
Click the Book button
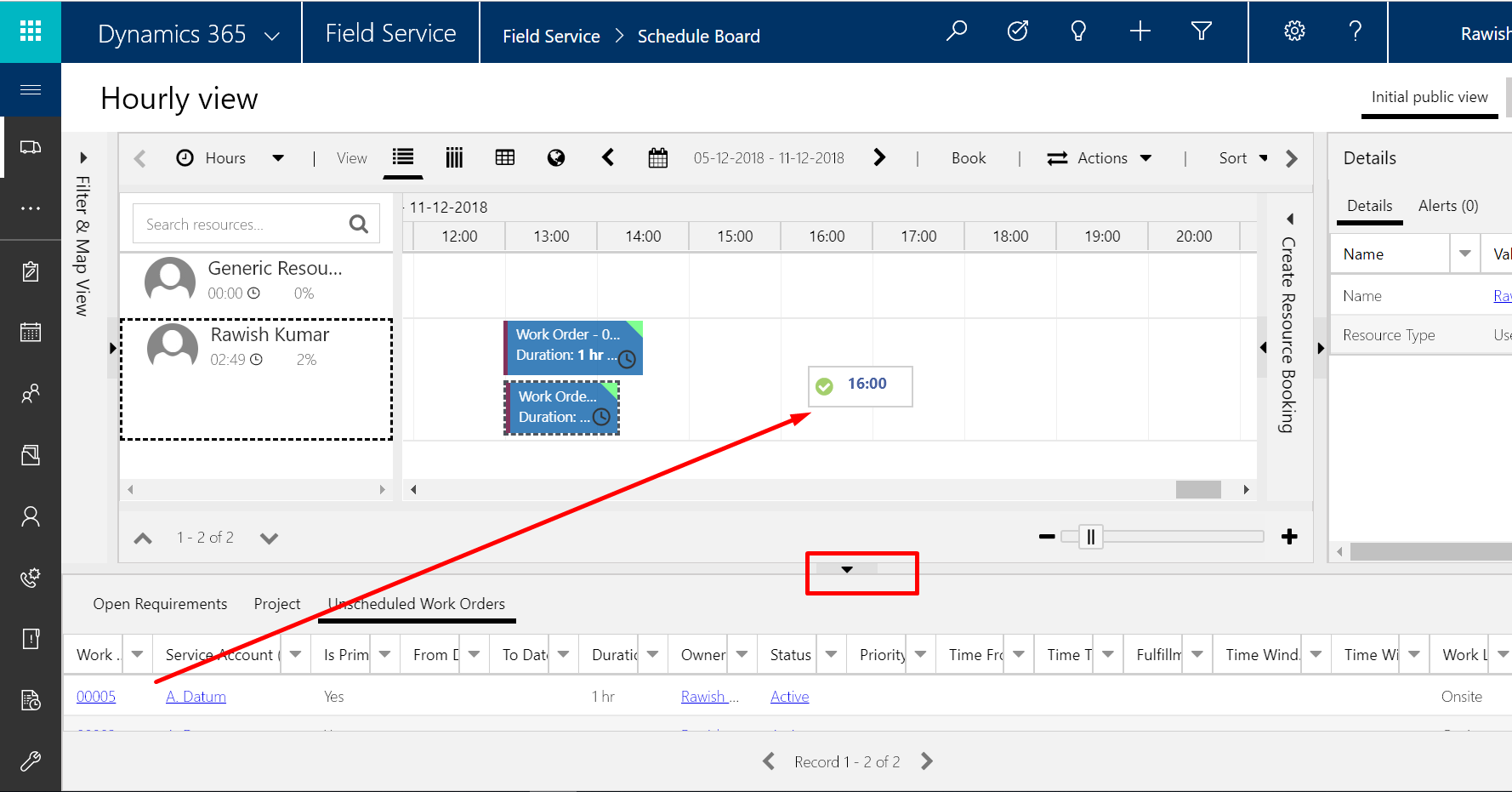click(x=968, y=158)
